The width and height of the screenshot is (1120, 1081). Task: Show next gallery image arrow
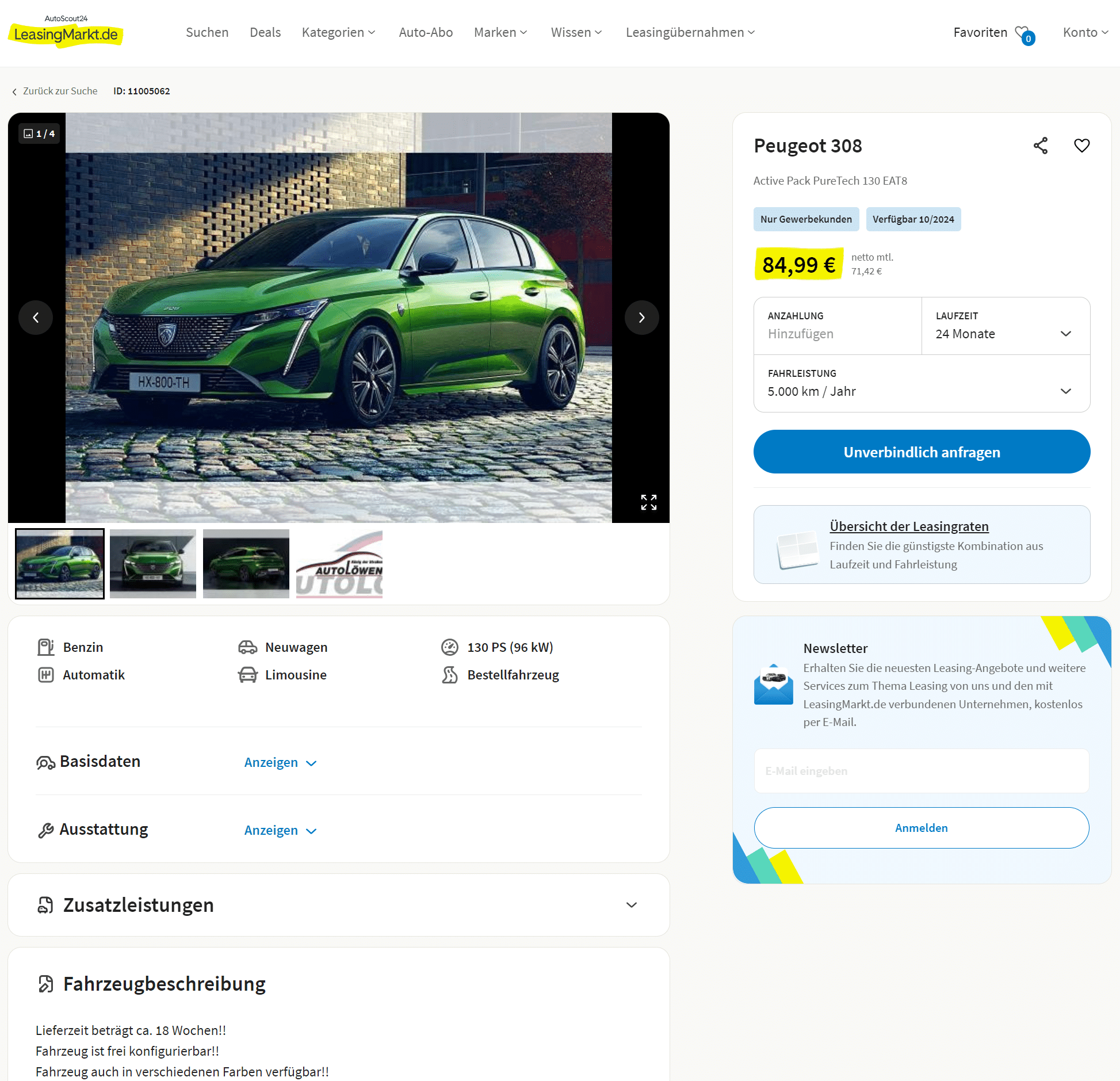[641, 318]
